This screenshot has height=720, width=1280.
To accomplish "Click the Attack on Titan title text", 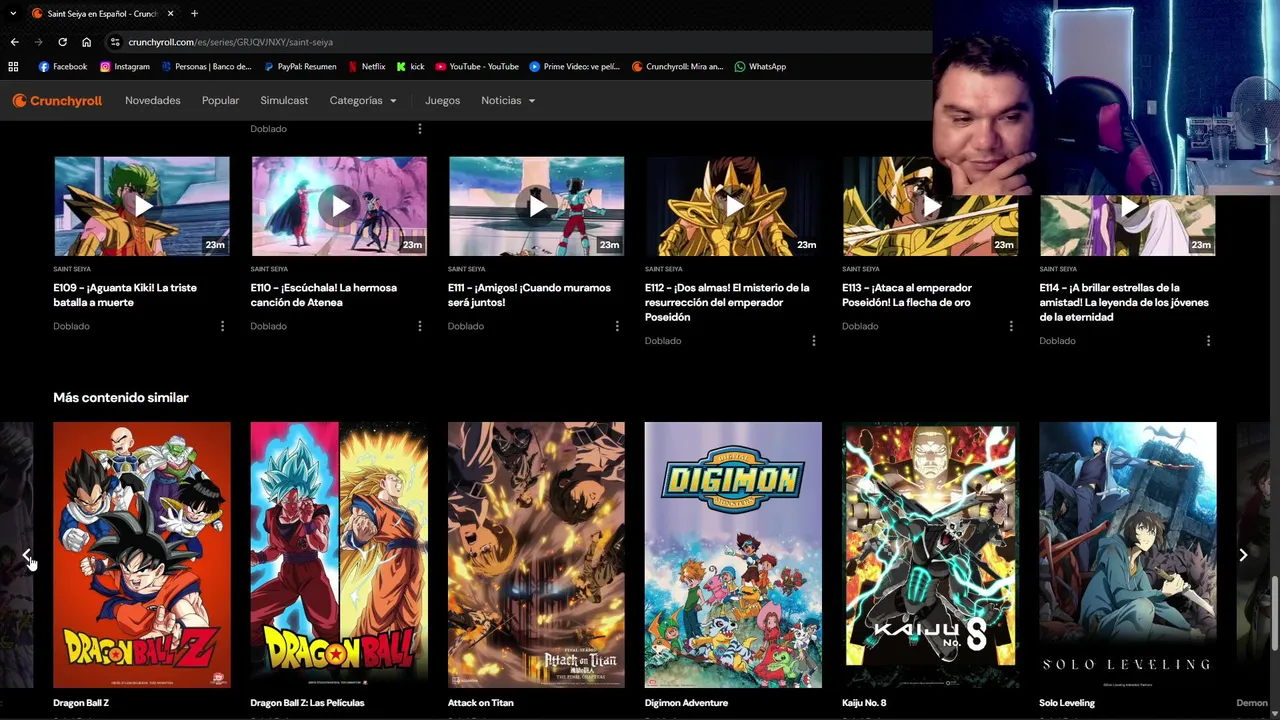I will [481, 703].
